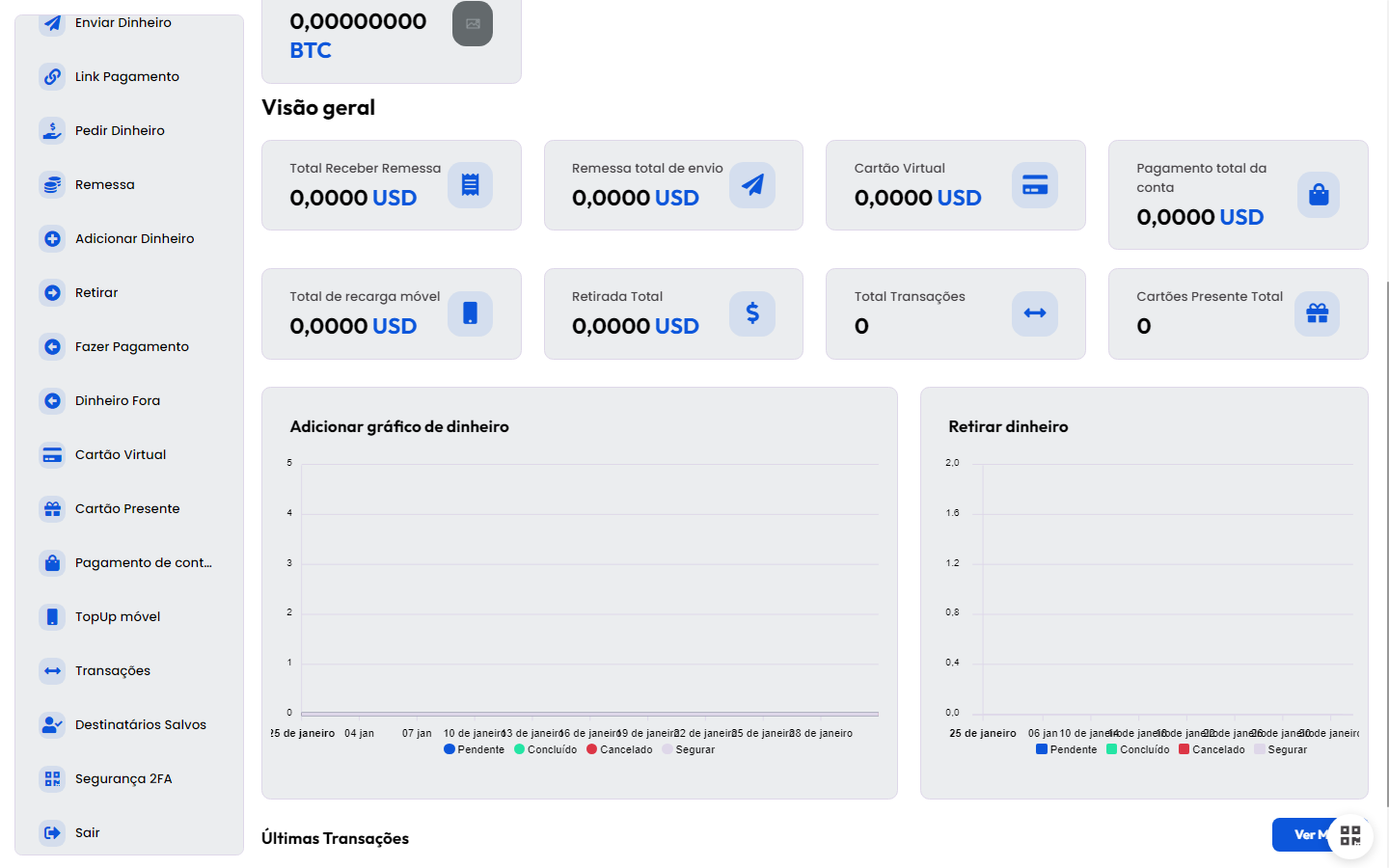Click the Link Pagamento chain icon

coord(52,76)
